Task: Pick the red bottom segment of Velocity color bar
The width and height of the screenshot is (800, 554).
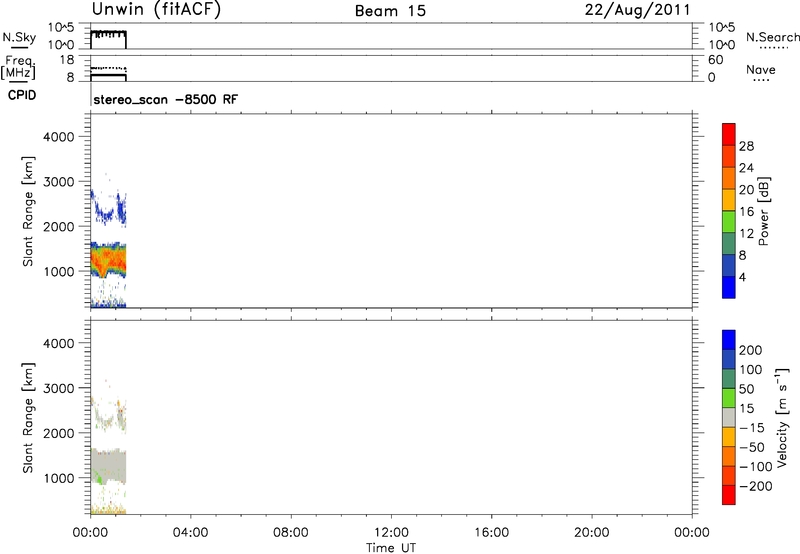Action: coord(729,495)
